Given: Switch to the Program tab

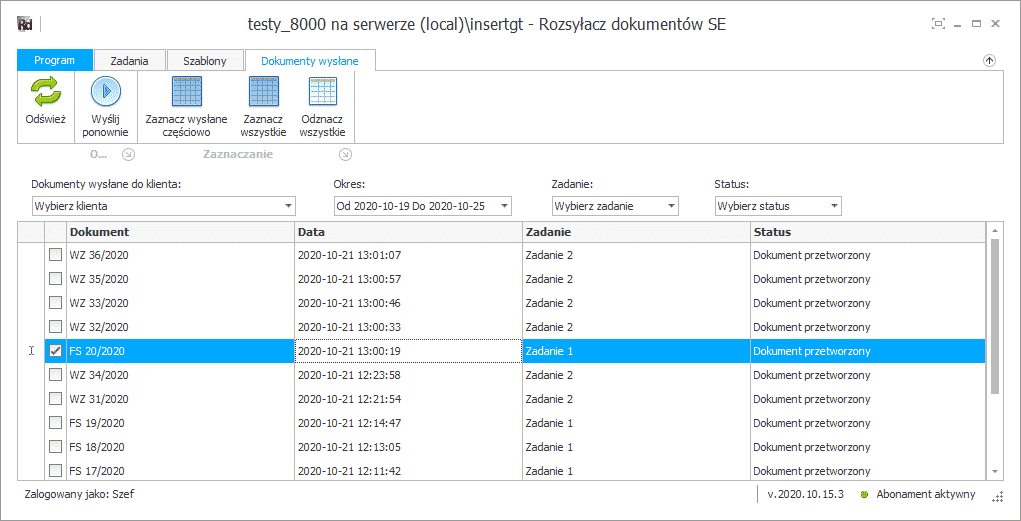Looking at the screenshot, I should [55, 60].
